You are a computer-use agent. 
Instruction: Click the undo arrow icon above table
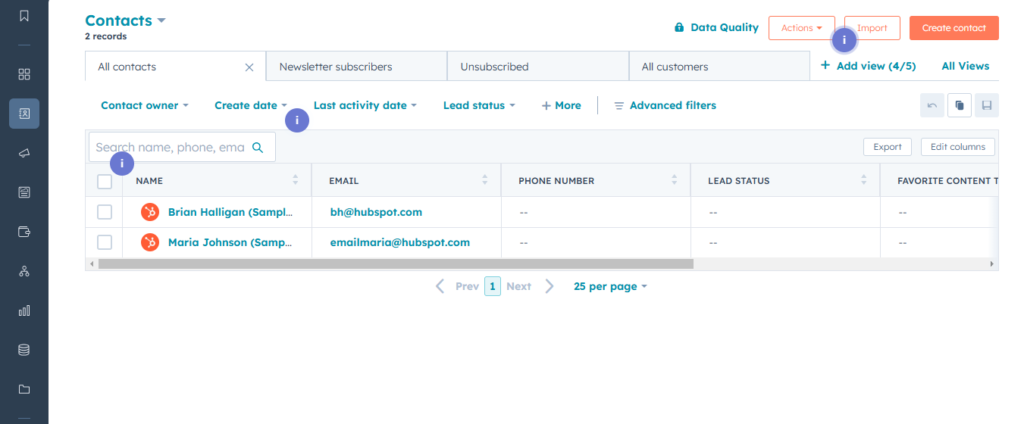tap(932, 105)
